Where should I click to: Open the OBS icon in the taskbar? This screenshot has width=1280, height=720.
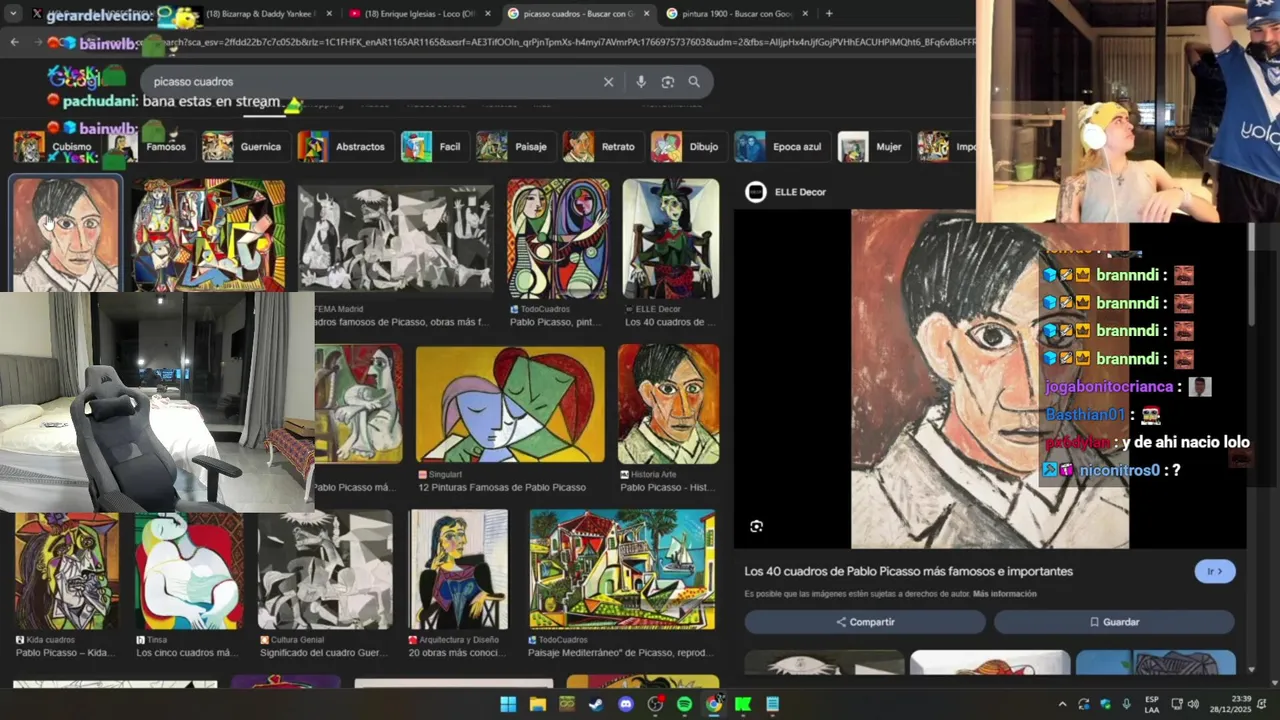(x=655, y=704)
